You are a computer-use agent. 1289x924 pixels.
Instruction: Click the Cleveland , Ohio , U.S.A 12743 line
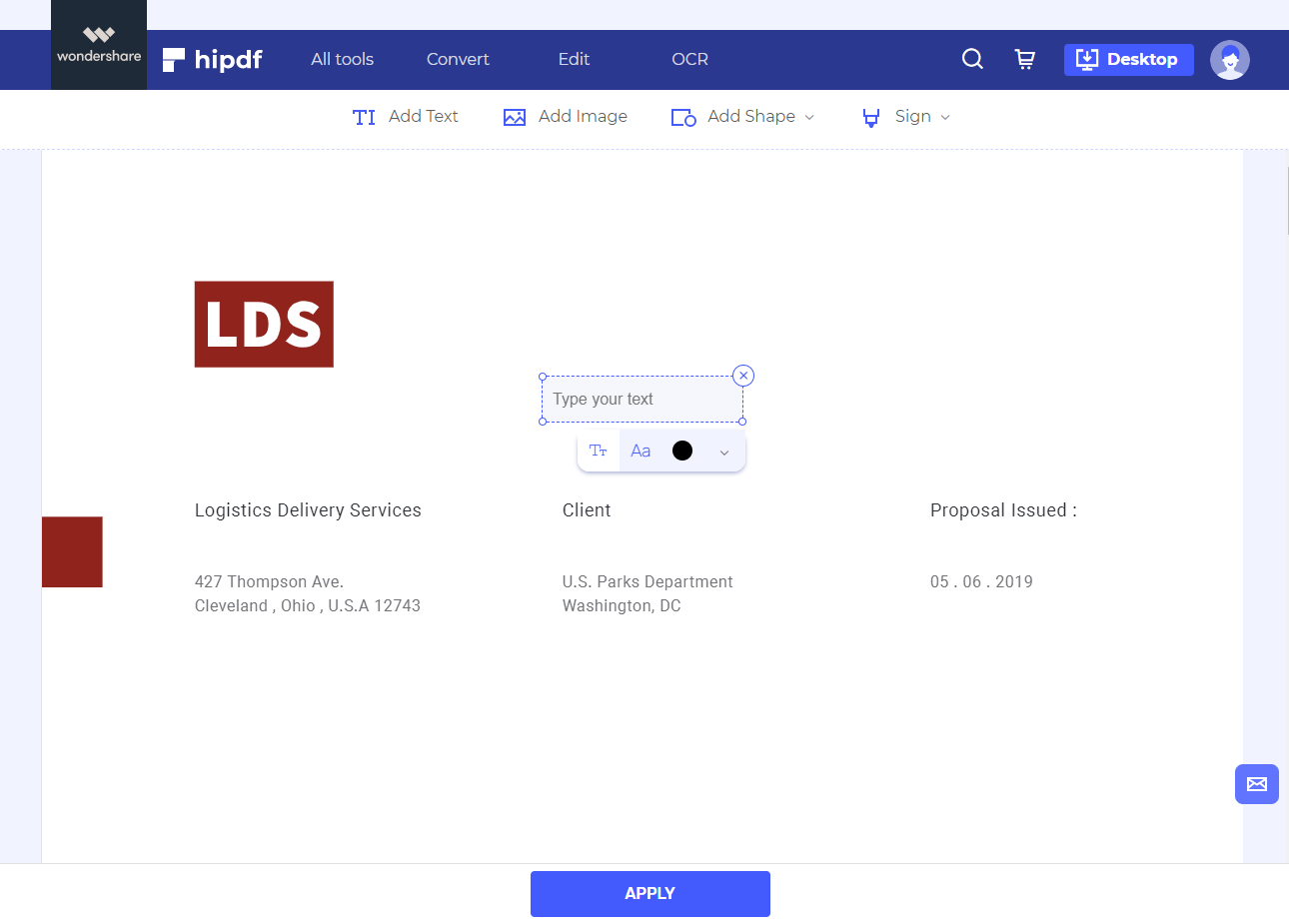coord(308,605)
